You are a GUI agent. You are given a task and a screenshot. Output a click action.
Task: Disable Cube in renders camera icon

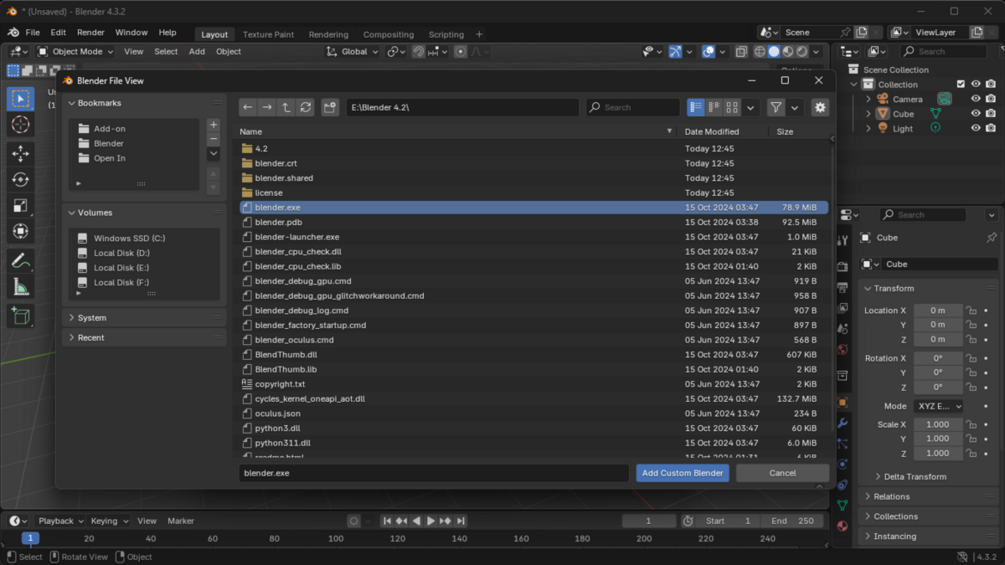[991, 113]
